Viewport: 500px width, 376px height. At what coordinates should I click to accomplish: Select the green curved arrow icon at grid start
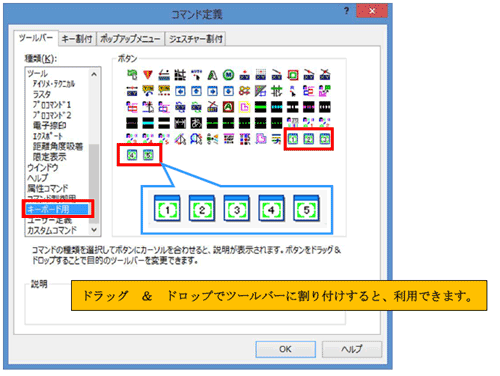[x=132, y=75]
